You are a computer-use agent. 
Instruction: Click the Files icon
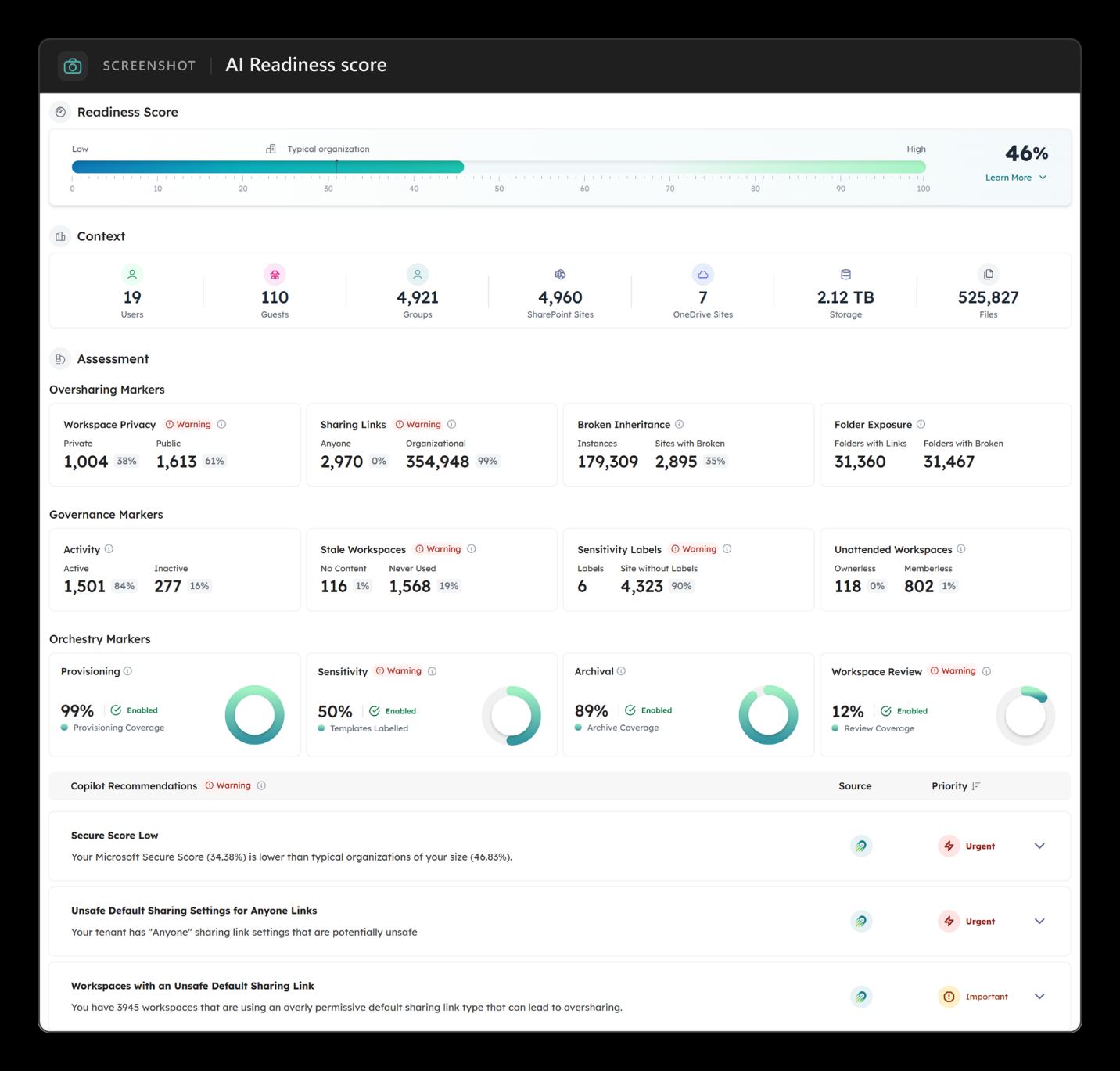pos(989,274)
